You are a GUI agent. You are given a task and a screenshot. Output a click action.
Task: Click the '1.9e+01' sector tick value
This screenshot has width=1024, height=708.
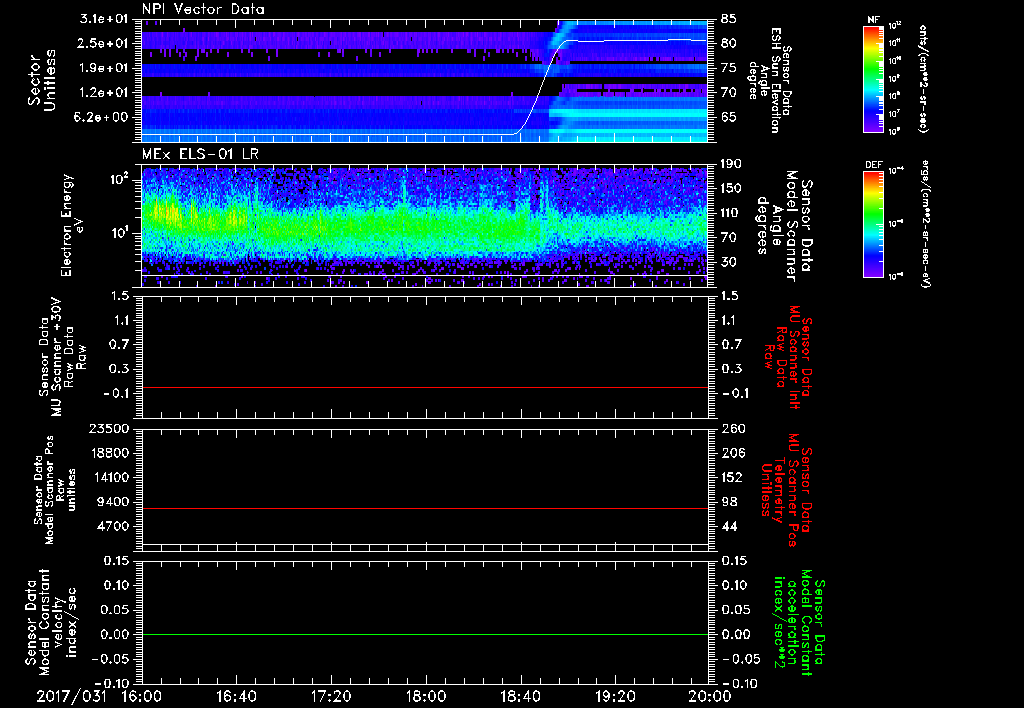coord(104,68)
